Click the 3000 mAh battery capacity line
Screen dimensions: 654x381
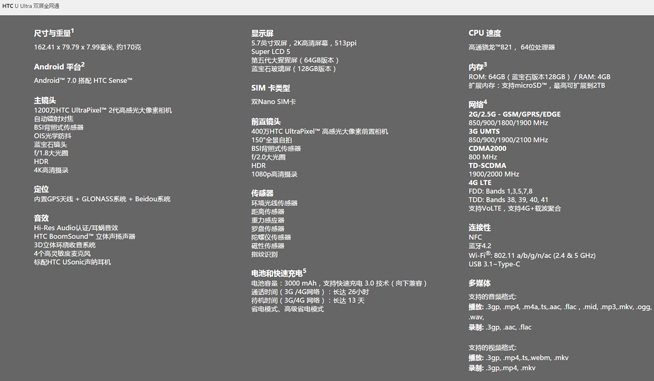(339, 283)
